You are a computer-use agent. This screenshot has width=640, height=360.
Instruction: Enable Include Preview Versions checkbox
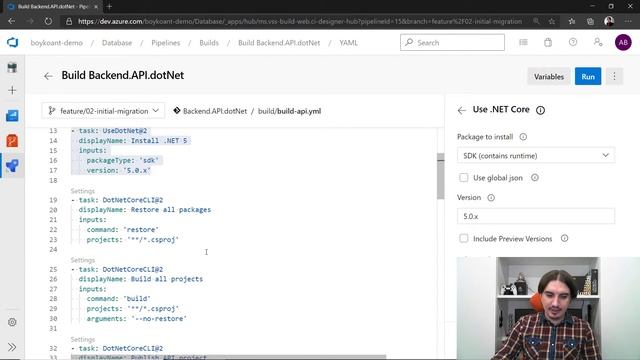(464, 238)
